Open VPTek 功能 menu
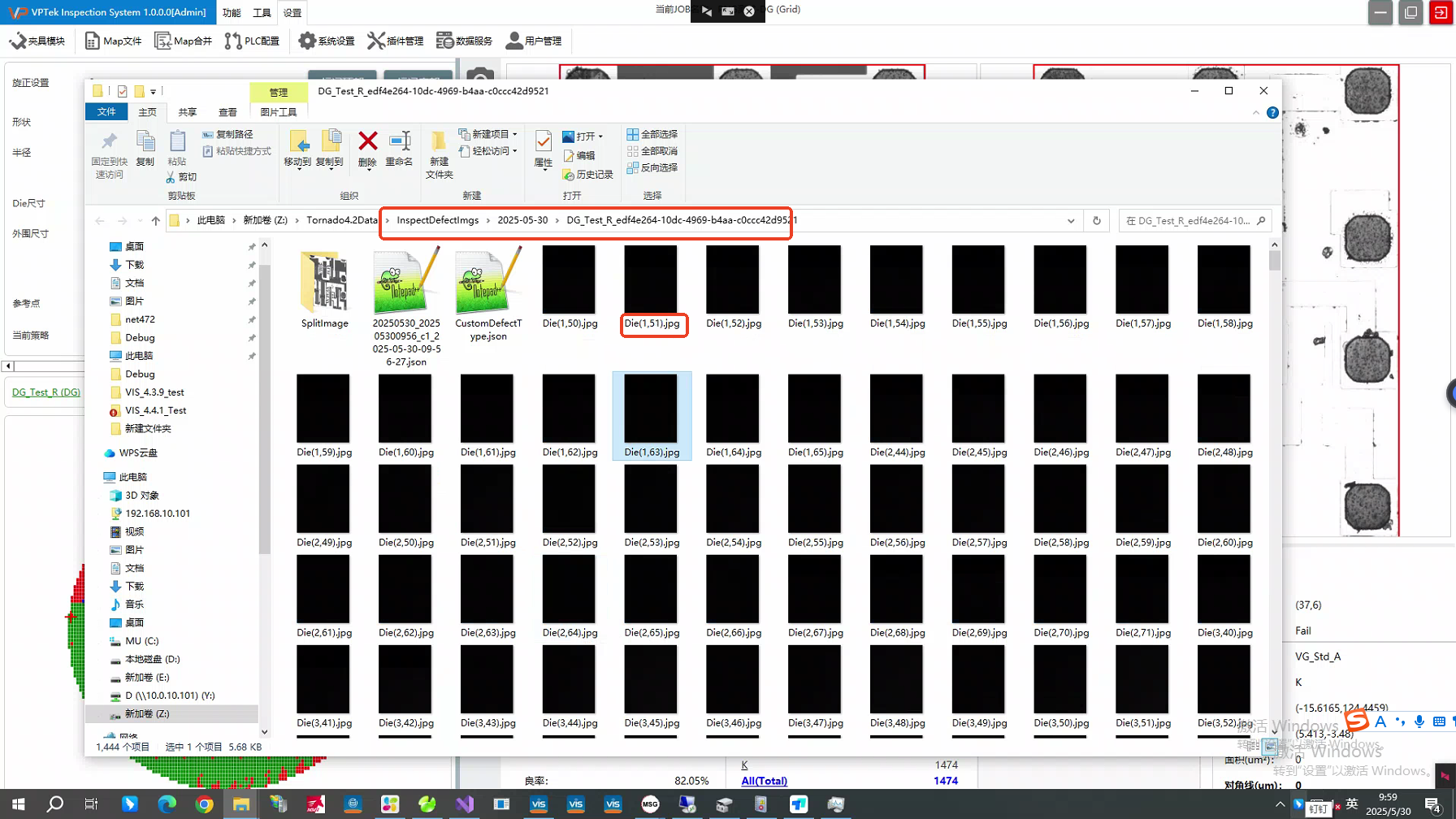Viewport: 1456px width, 819px height. 232,12
